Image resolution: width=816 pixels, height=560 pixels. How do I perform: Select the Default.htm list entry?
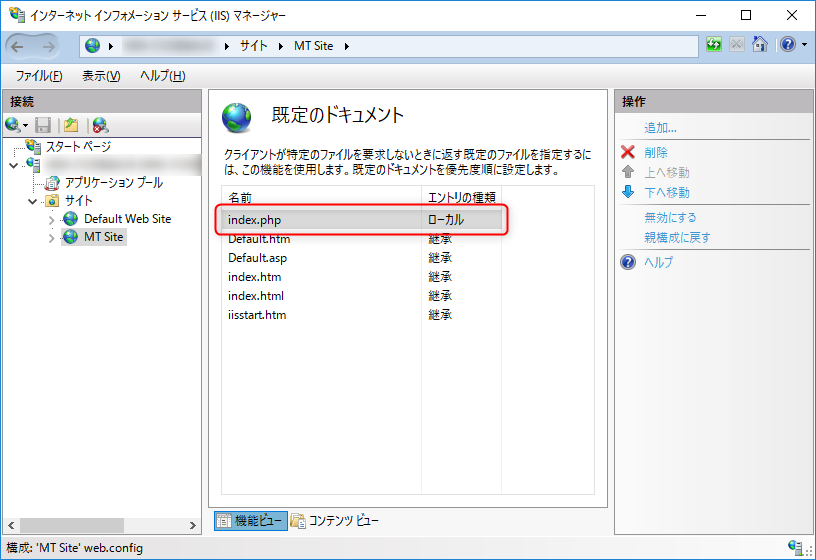[258, 239]
